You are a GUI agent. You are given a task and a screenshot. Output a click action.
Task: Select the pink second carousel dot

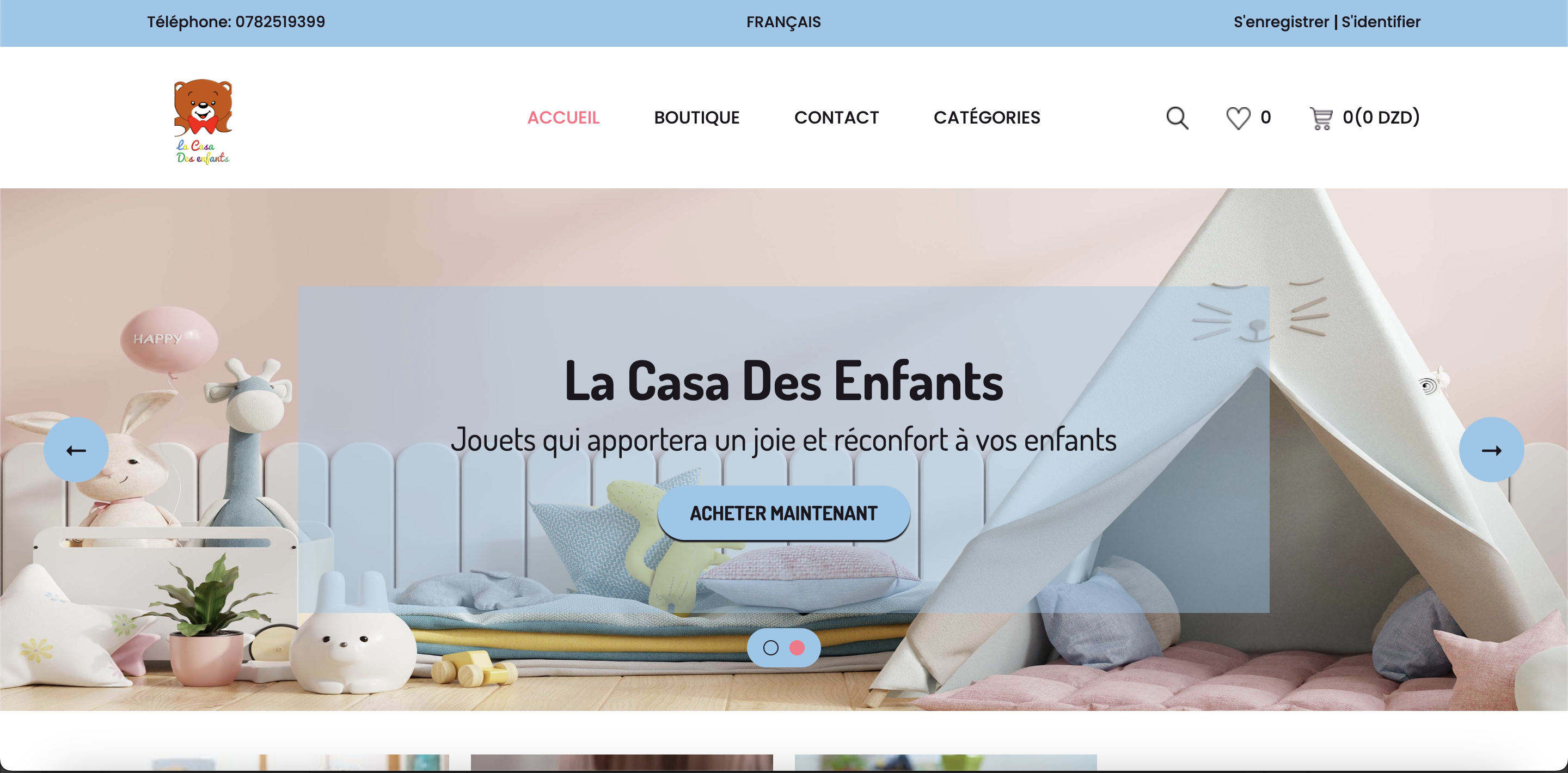click(797, 648)
